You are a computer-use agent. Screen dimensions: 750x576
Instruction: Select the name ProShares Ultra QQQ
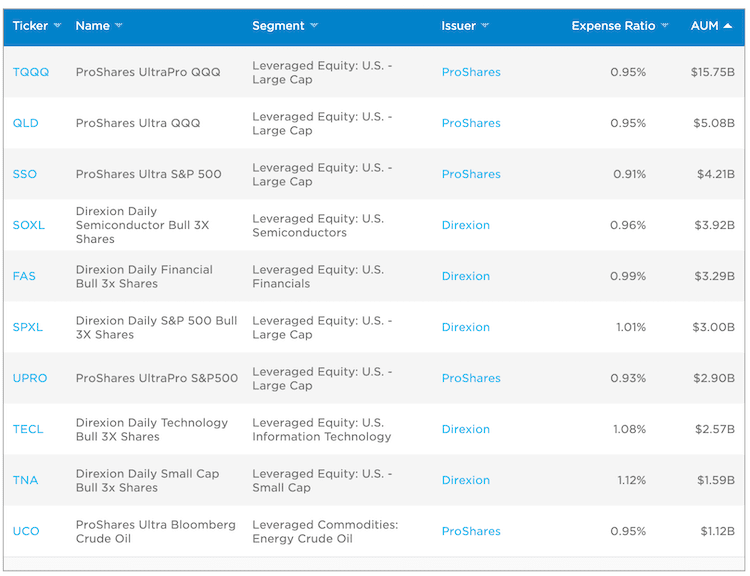pyautogui.click(x=138, y=123)
